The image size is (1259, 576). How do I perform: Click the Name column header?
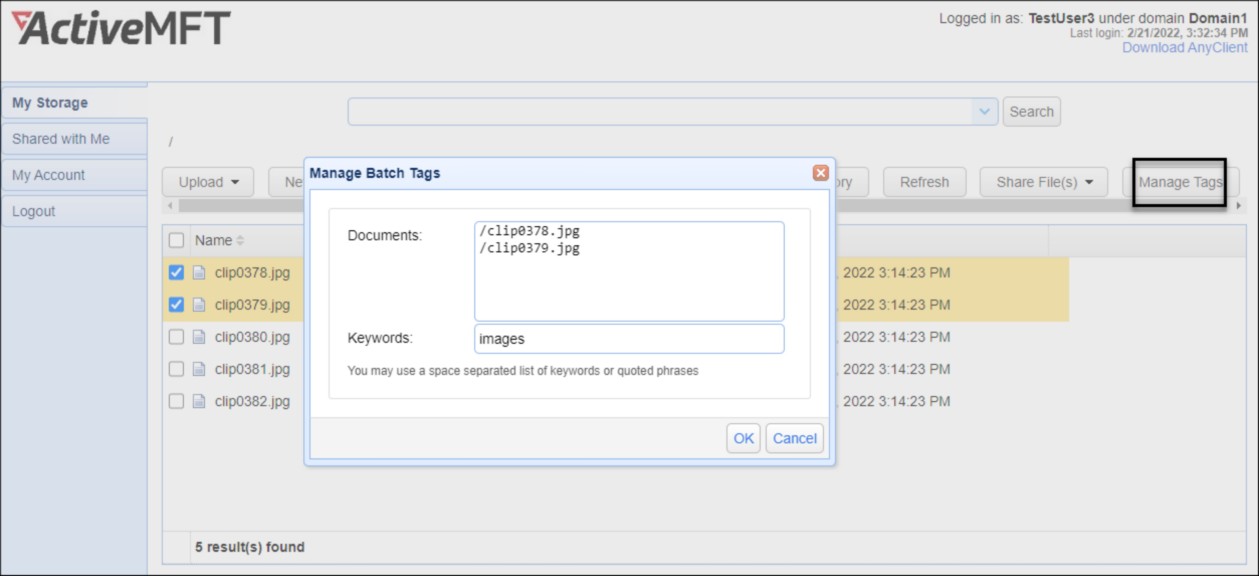tap(213, 240)
